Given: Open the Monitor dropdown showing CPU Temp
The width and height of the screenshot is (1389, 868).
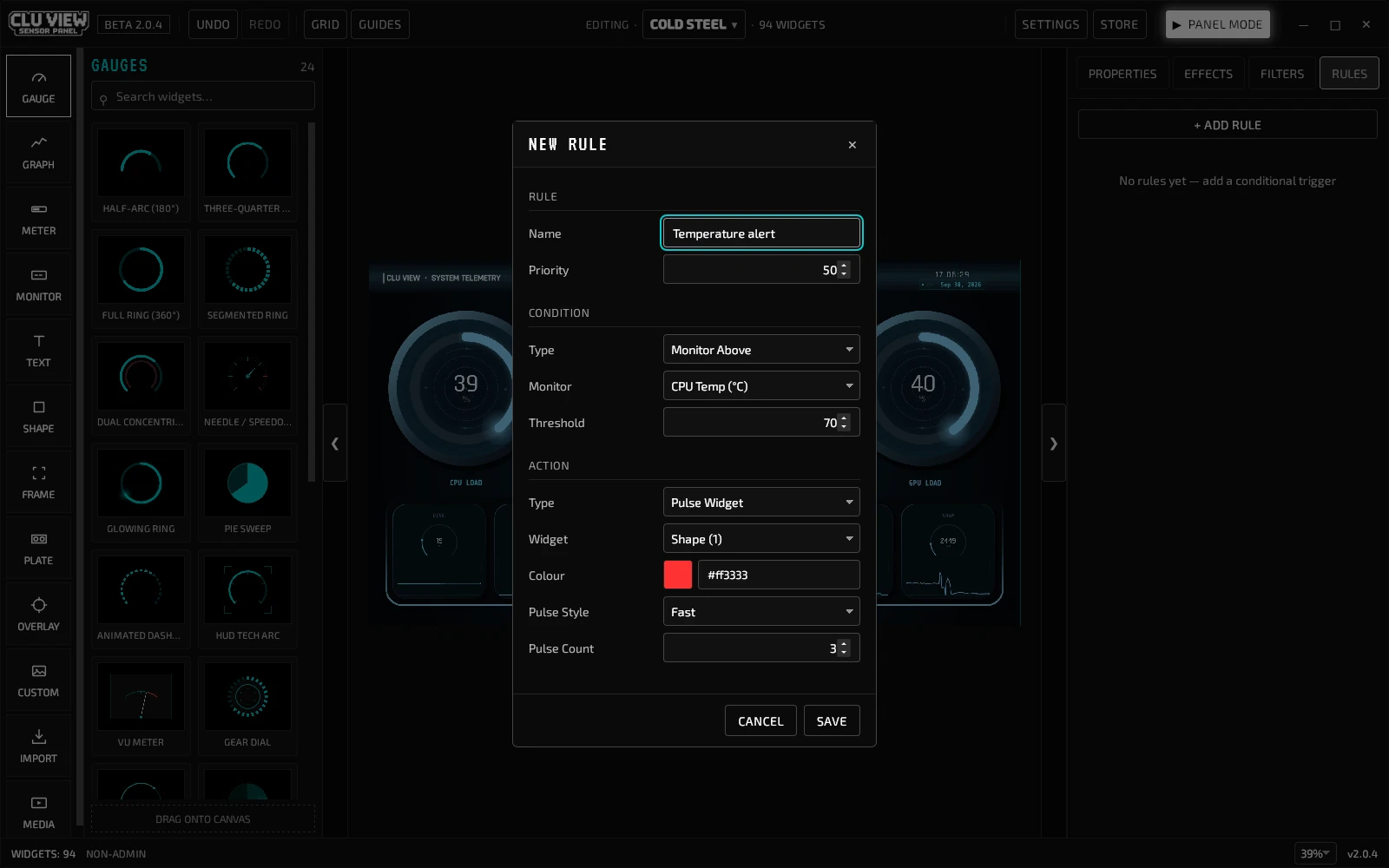Looking at the screenshot, I should 761,386.
